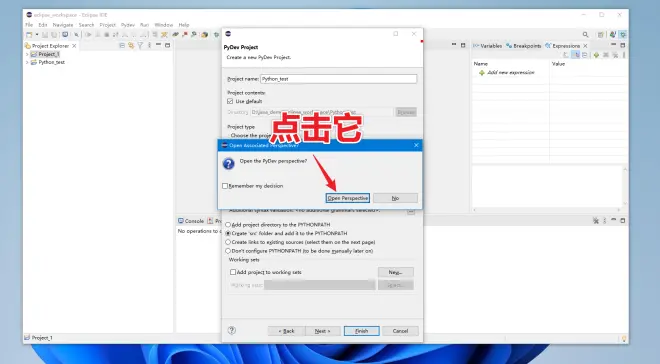Tick the Add project to working sets checkbox
The width and height of the screenshot is (660, 364).
tap(233, 272)
